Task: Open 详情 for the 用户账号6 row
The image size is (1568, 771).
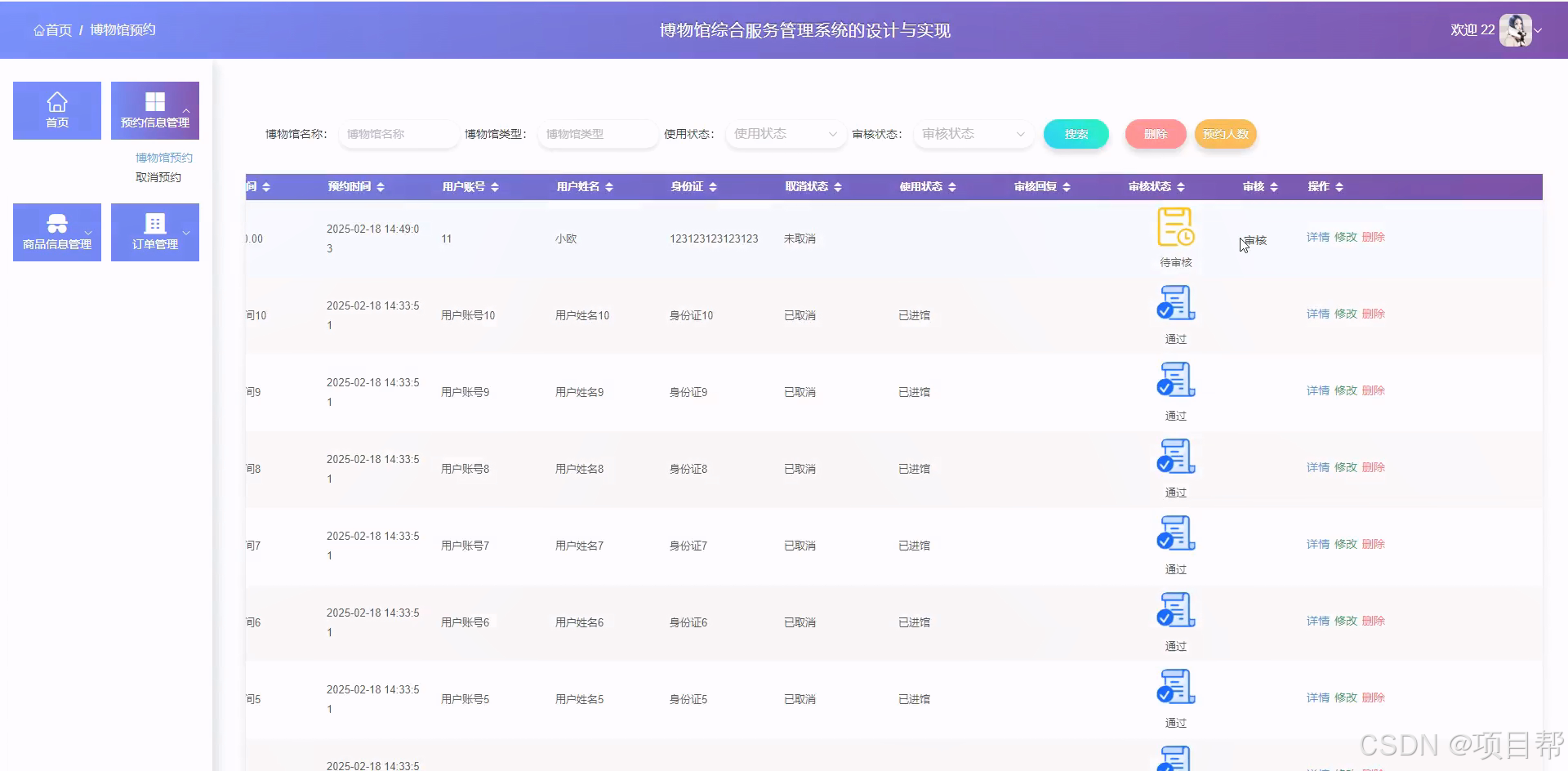Action: (x=1318, y=621)
